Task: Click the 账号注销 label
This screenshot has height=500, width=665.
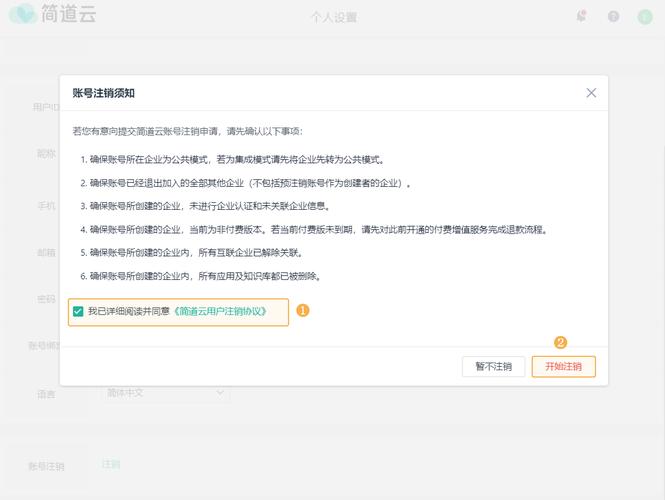Action: tap(46, 466)
